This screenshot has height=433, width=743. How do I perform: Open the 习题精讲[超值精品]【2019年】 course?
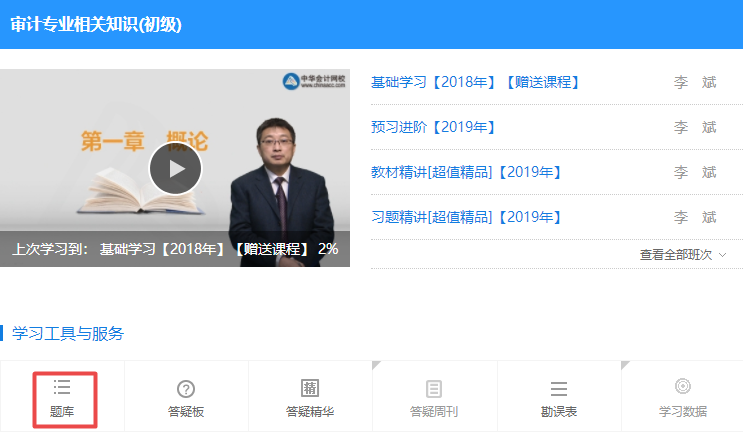[466, 217]
